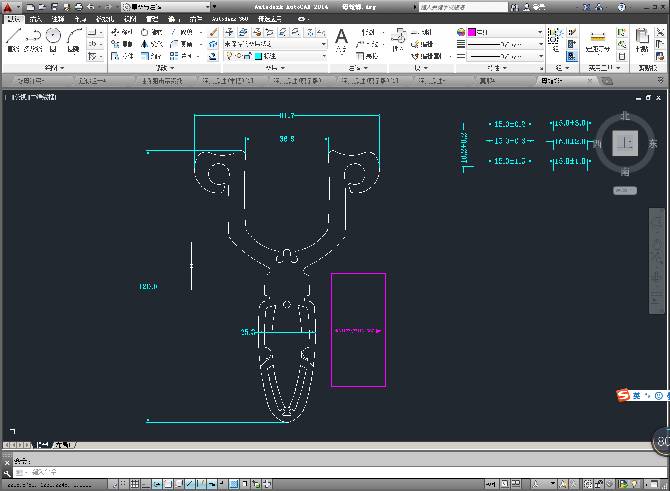Click the Move tool in Modify panel
Screen dimensions: 670x491
[x=122, y=32]
